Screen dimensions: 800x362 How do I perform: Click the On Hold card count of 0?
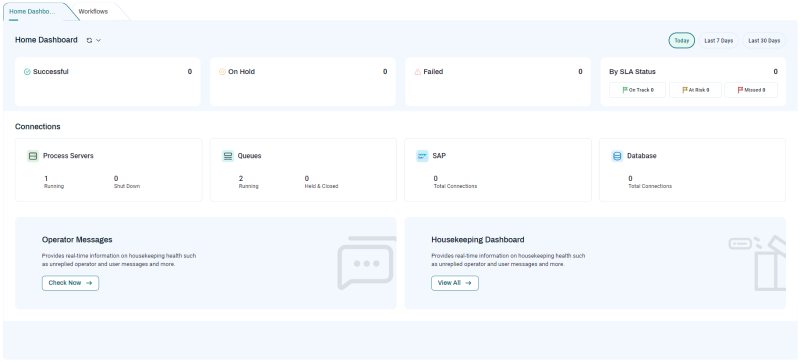coord(385,72)
